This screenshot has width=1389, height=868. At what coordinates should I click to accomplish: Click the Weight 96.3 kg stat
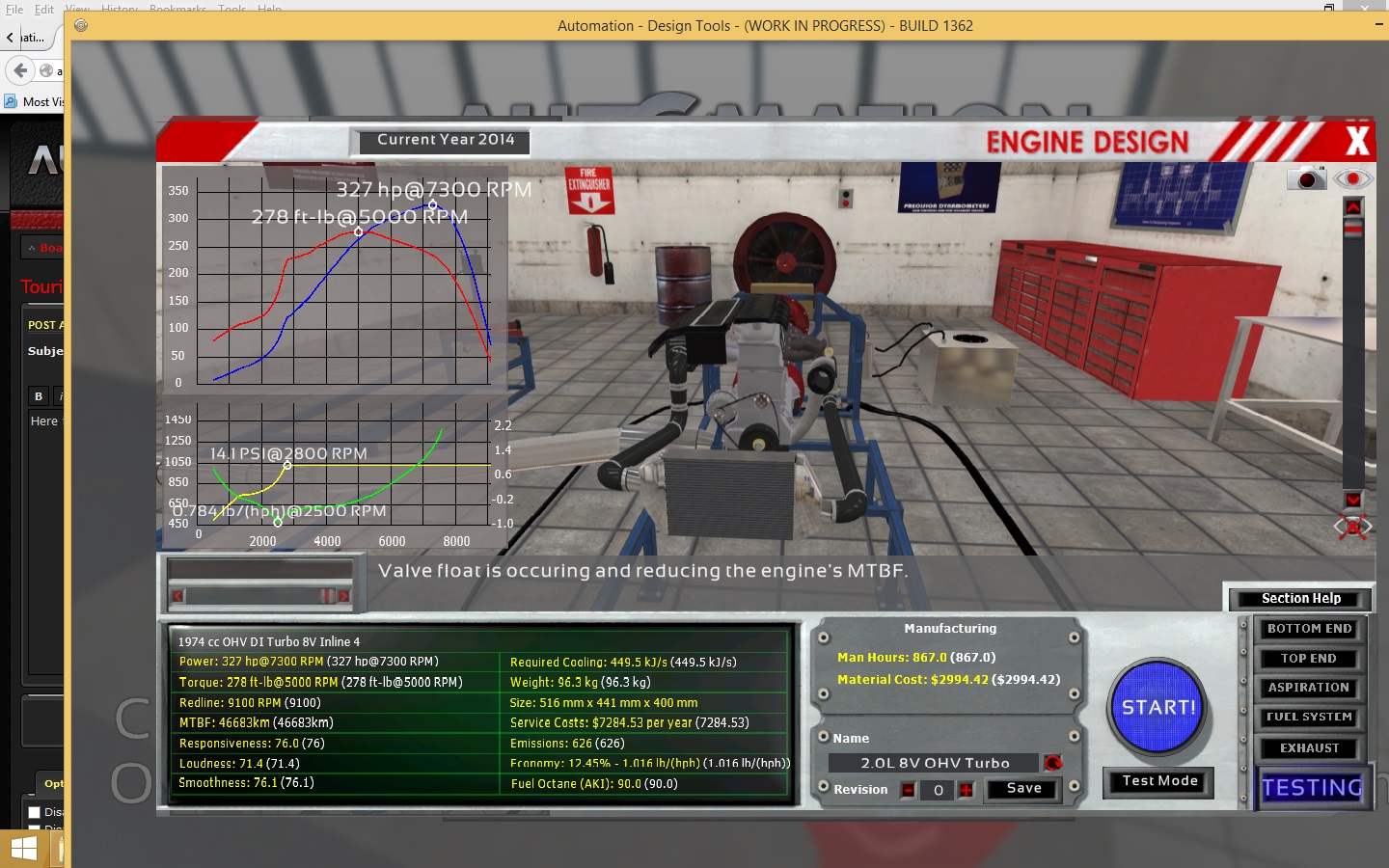tap(644, 682)
